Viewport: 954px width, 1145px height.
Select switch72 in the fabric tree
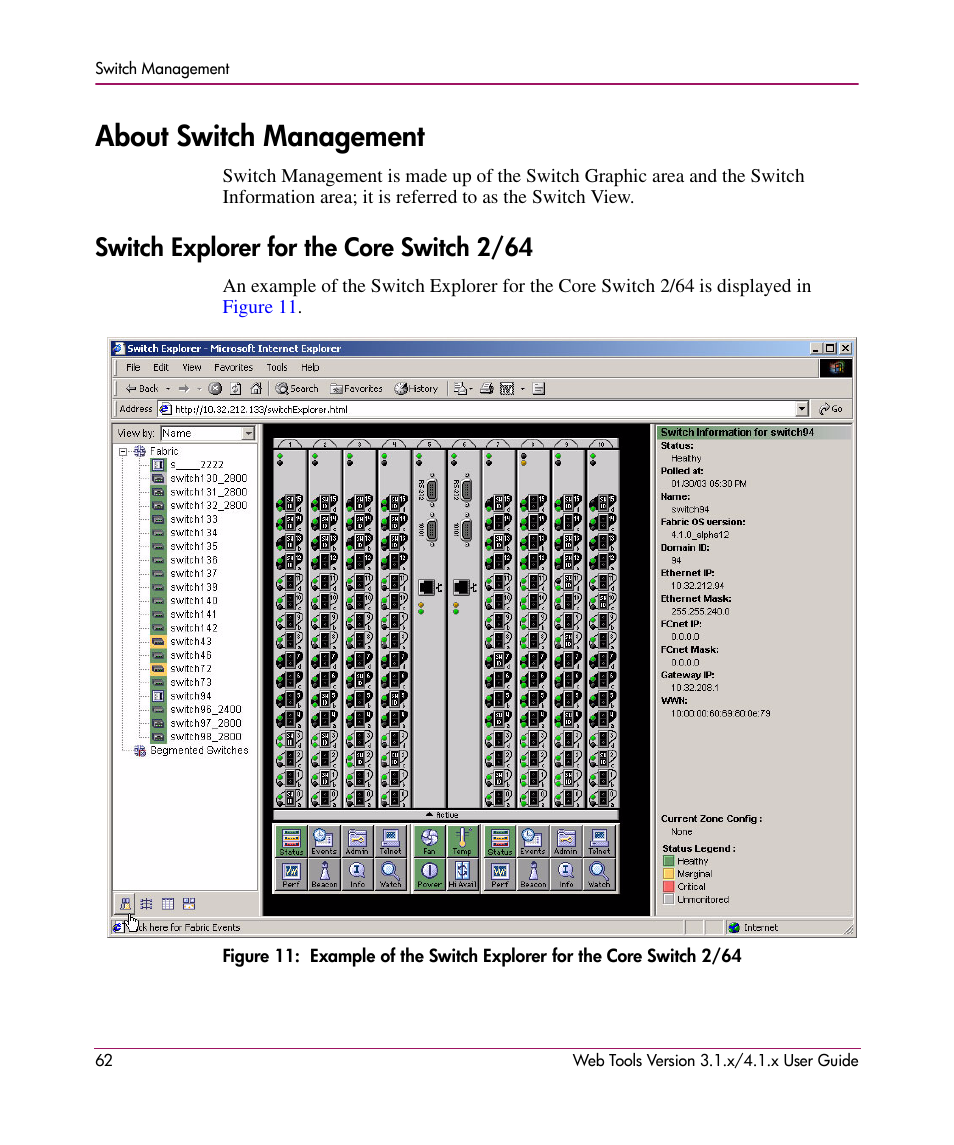click(x=191, y=669)
